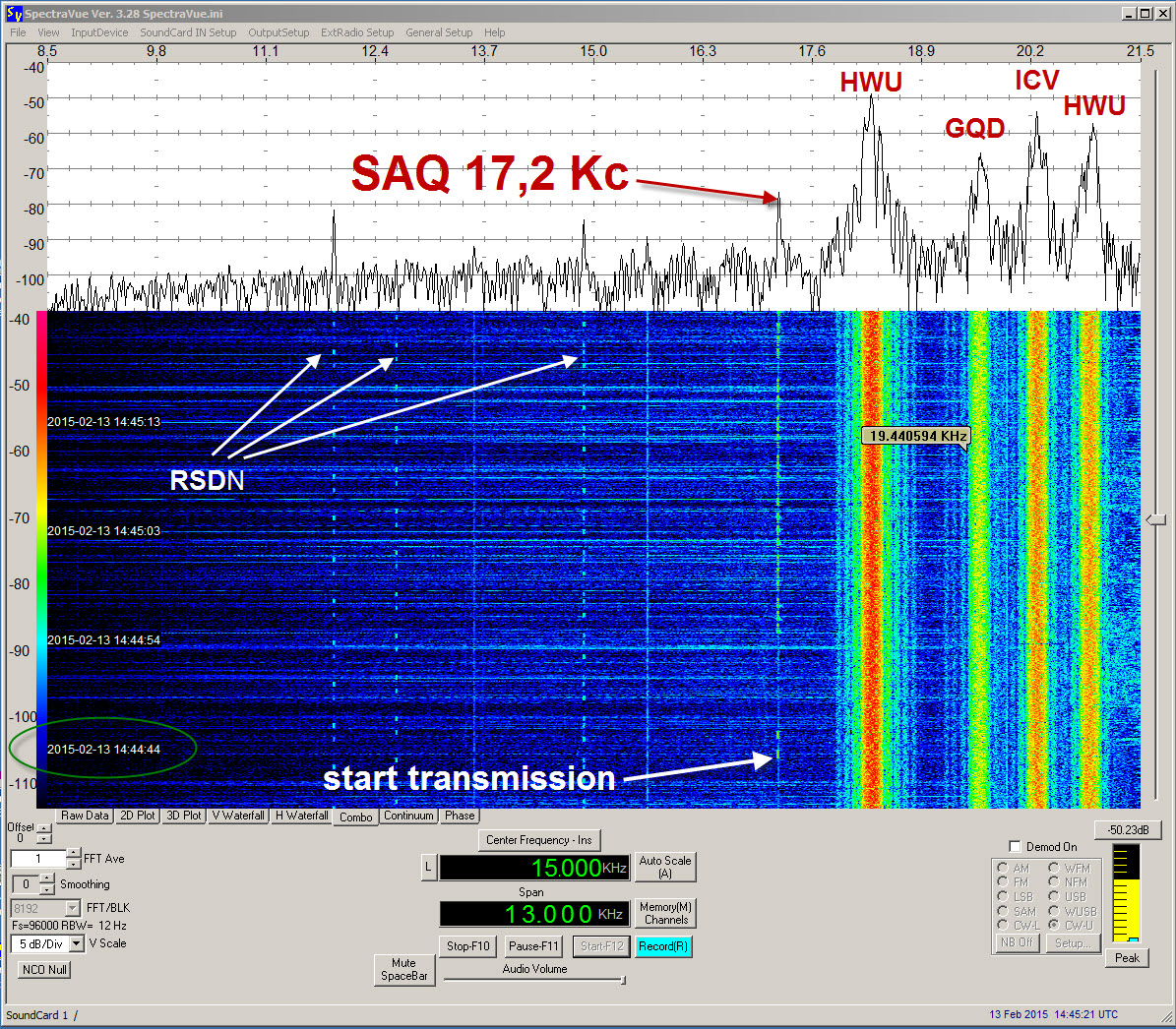The image size is (1176, 1029).
Task: Increase Offset using the up arrow
Action: pyautogui.click(x=44, y=828)
